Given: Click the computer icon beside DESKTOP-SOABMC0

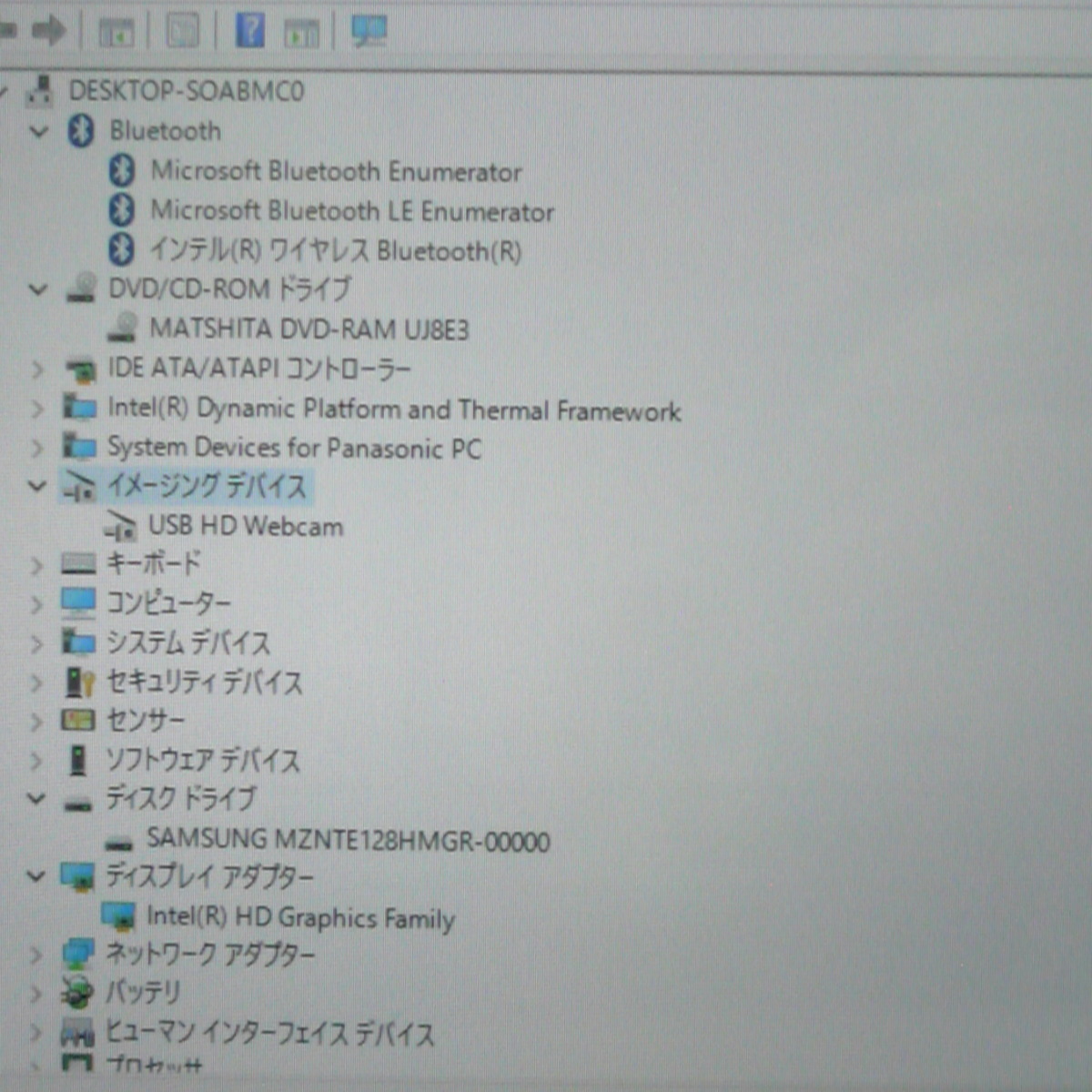Looking at the screenshot, I should pyautogui.click(x=40, y=90).
